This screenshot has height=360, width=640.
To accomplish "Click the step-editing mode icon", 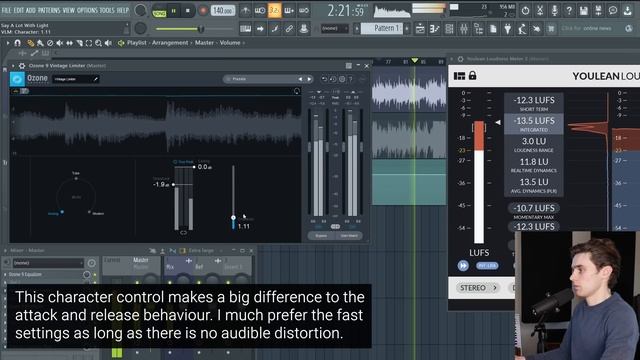I will 275,29.
